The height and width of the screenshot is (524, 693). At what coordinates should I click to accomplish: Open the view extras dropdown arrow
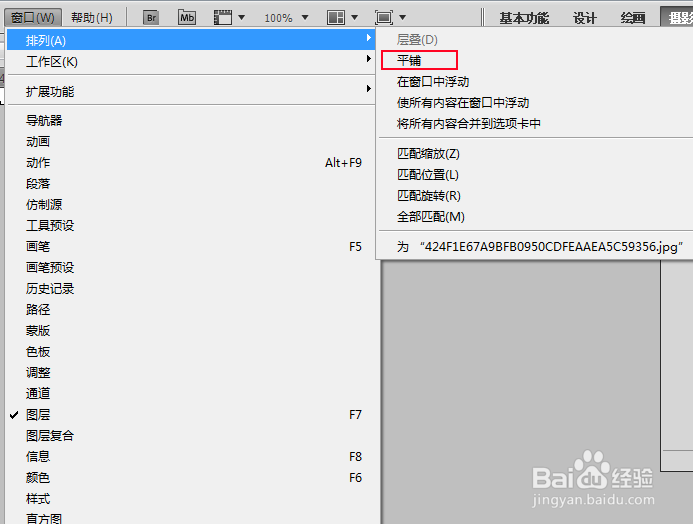pos(242,18)
